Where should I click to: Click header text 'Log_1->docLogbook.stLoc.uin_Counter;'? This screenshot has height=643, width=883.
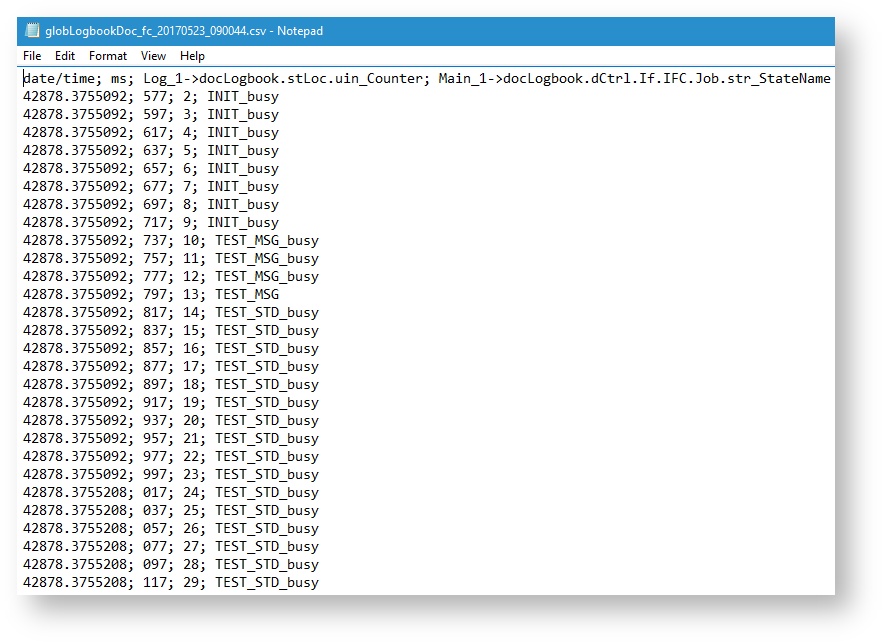click(x=286, y=78)
